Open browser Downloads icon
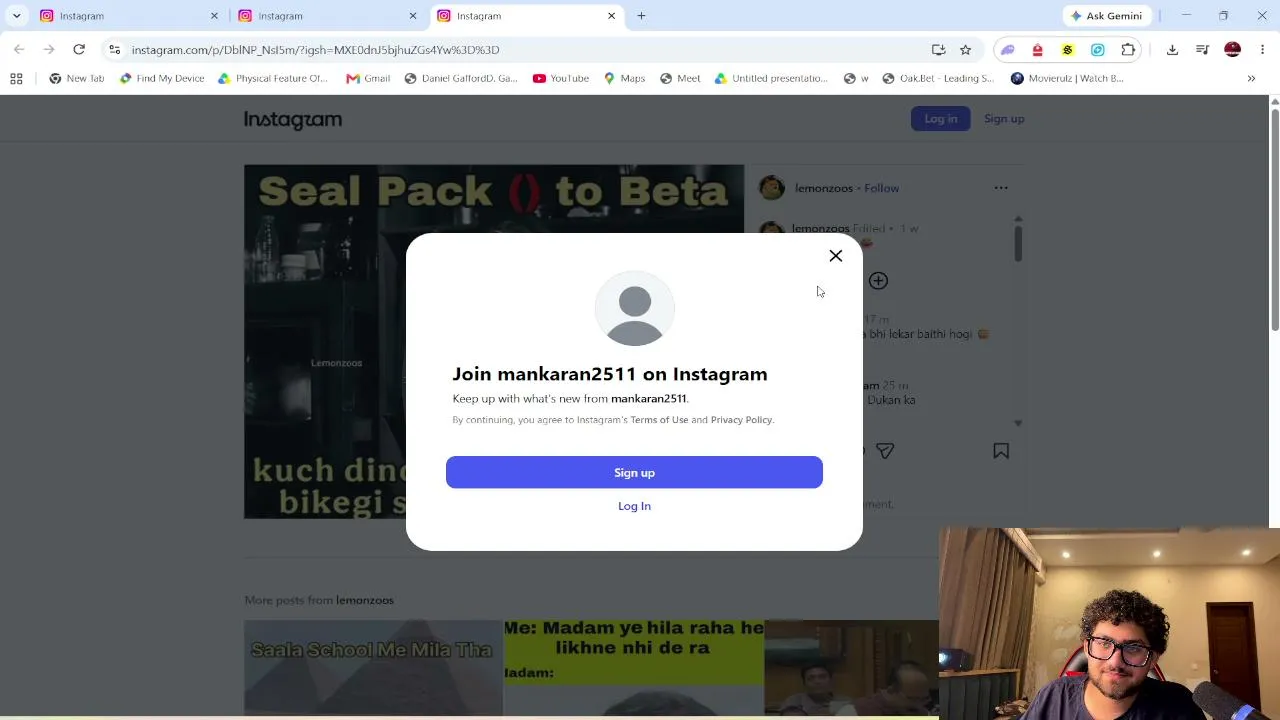1280x720 pixels. (1172, 50)
